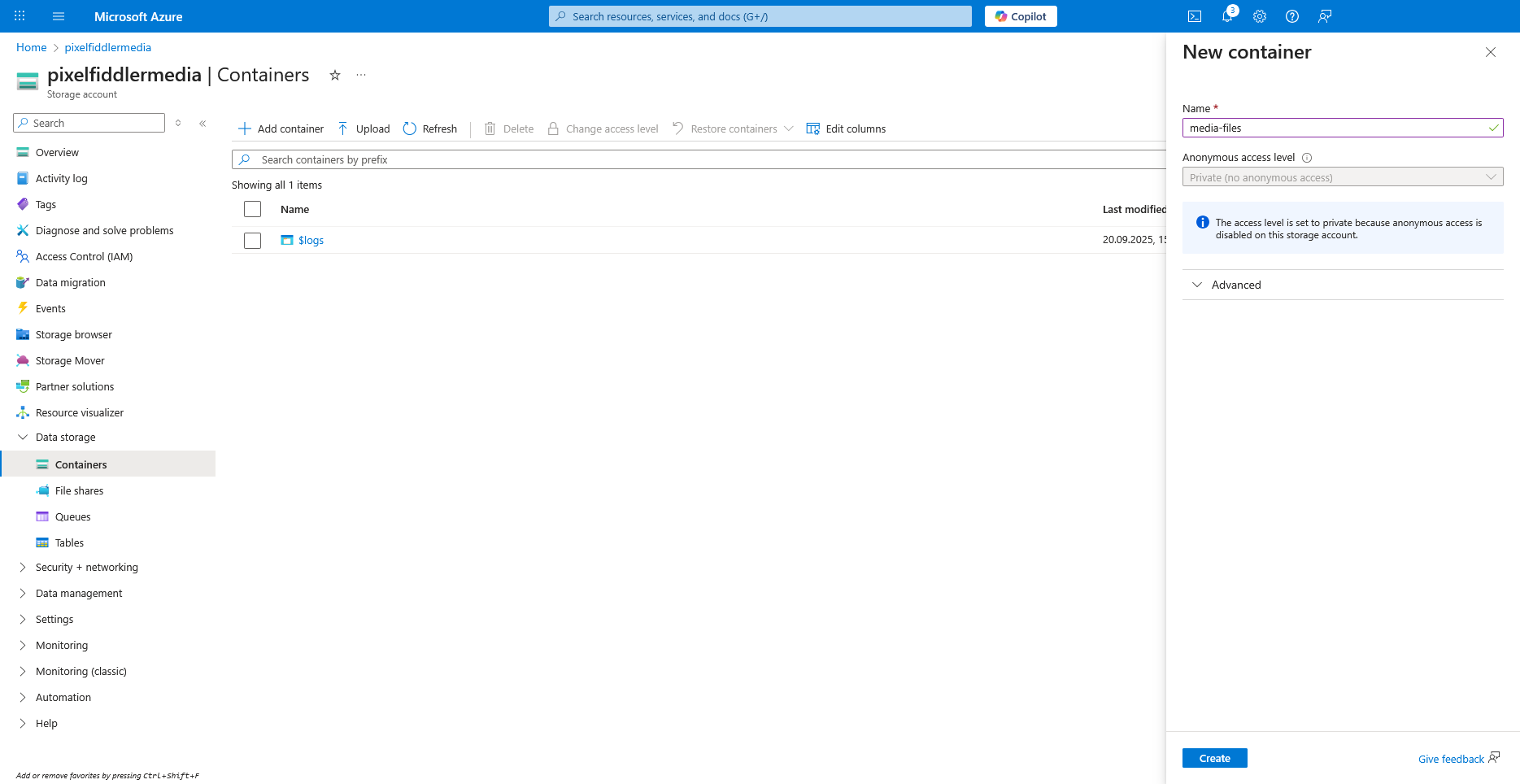Open the Cloud Shell icon
The width and height of the screenshot is (1520, 784).
(1195, 16)
